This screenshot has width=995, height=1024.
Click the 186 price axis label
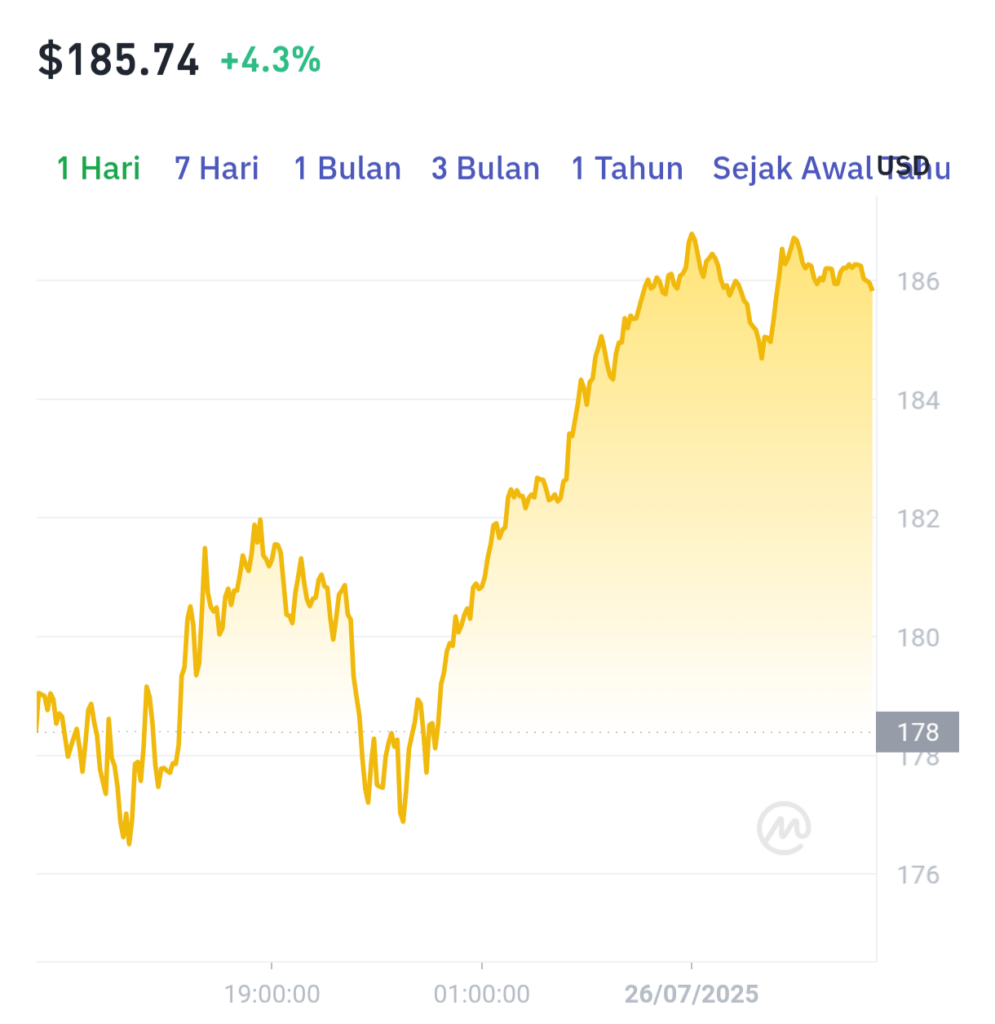coord(918,281)
